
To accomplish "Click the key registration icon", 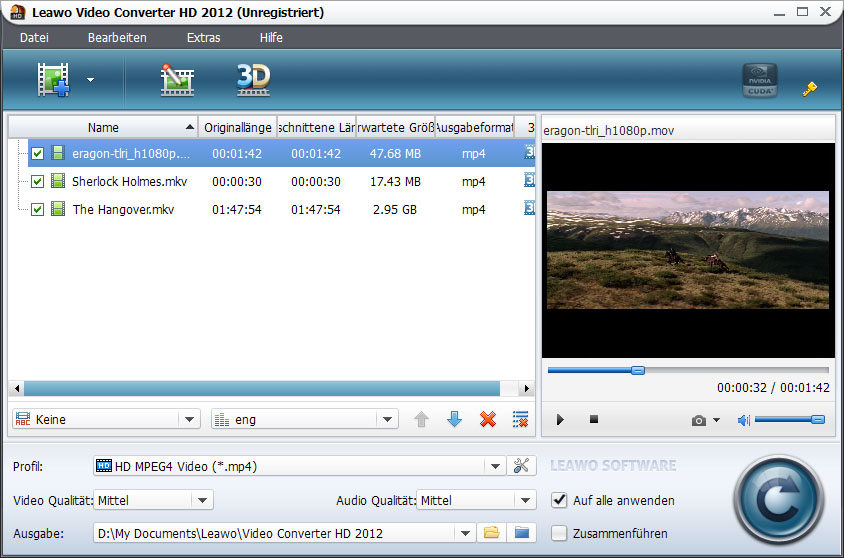I will [810, 88].
